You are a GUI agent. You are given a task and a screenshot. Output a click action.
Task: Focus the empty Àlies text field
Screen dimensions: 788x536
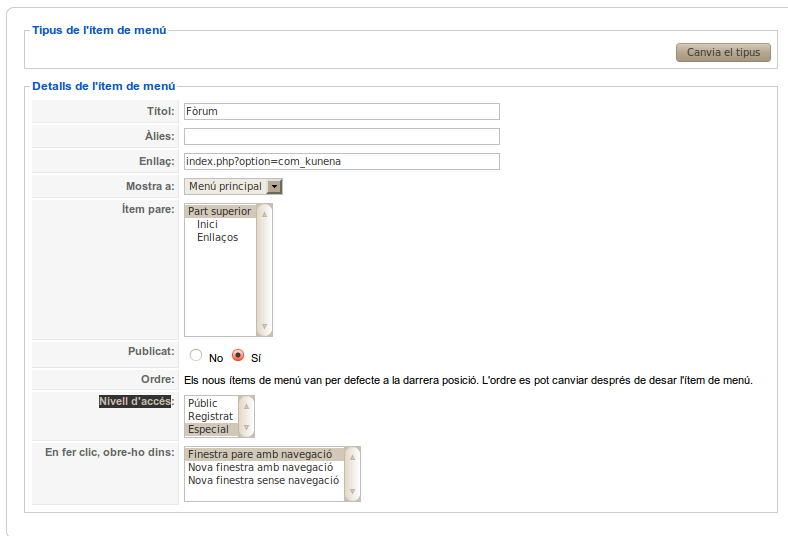coord(341,136)
